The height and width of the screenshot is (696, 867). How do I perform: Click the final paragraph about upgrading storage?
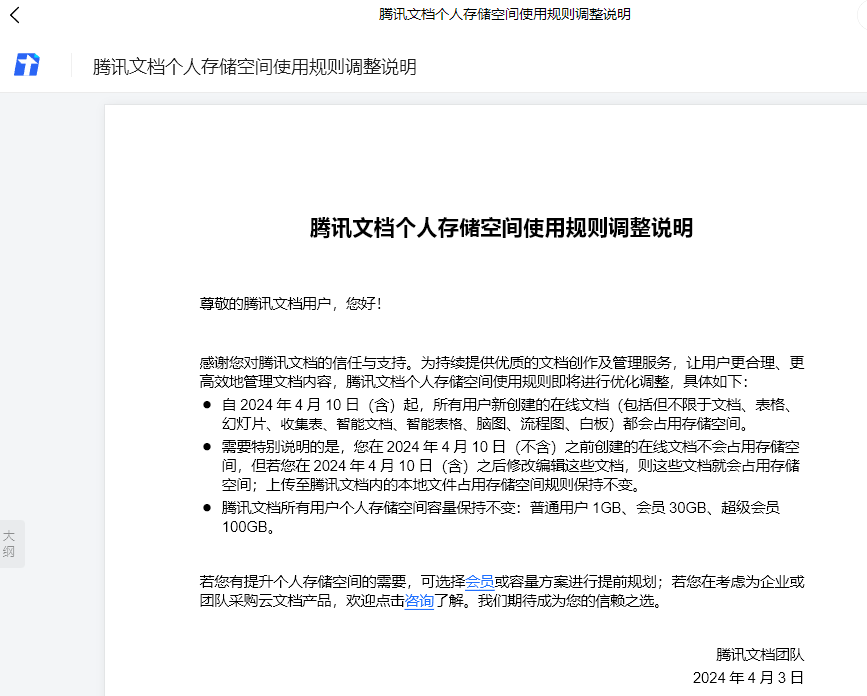pos(450,589)
